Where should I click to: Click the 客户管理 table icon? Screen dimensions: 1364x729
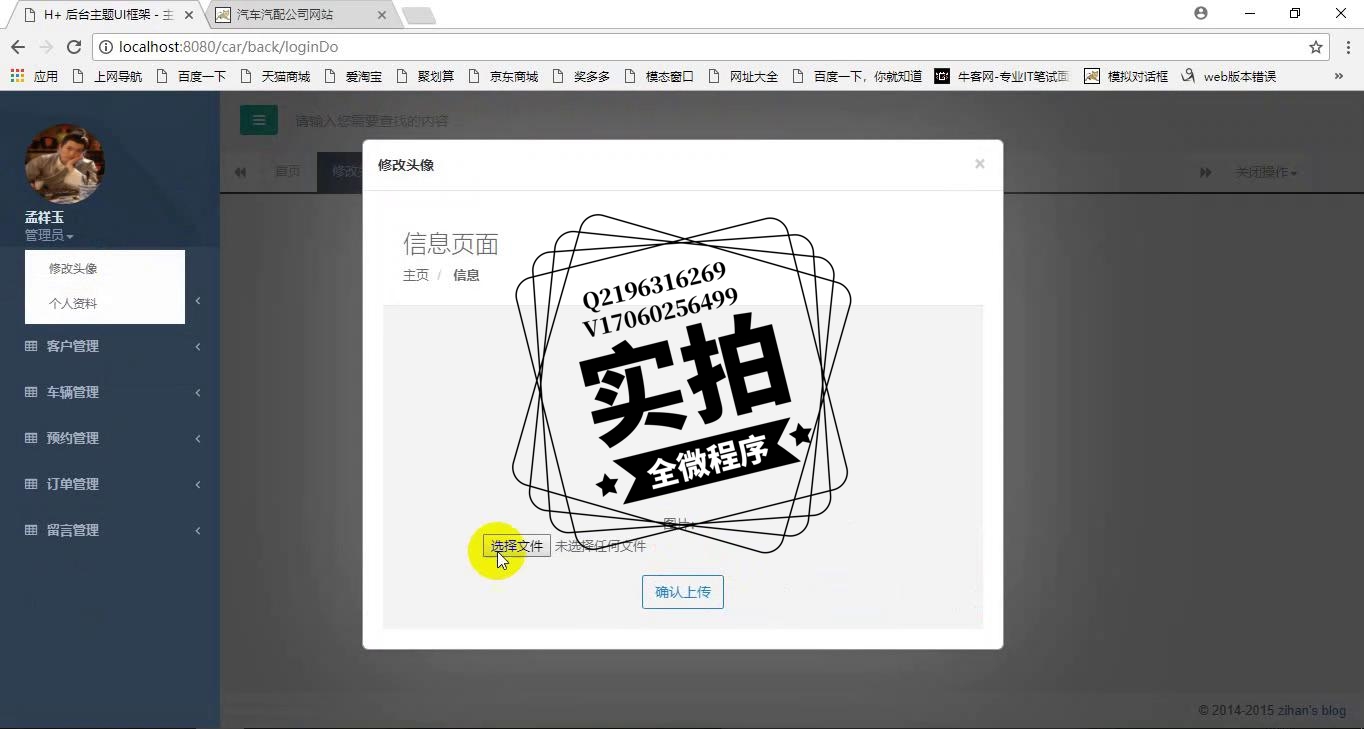click(x=31, y=346)
